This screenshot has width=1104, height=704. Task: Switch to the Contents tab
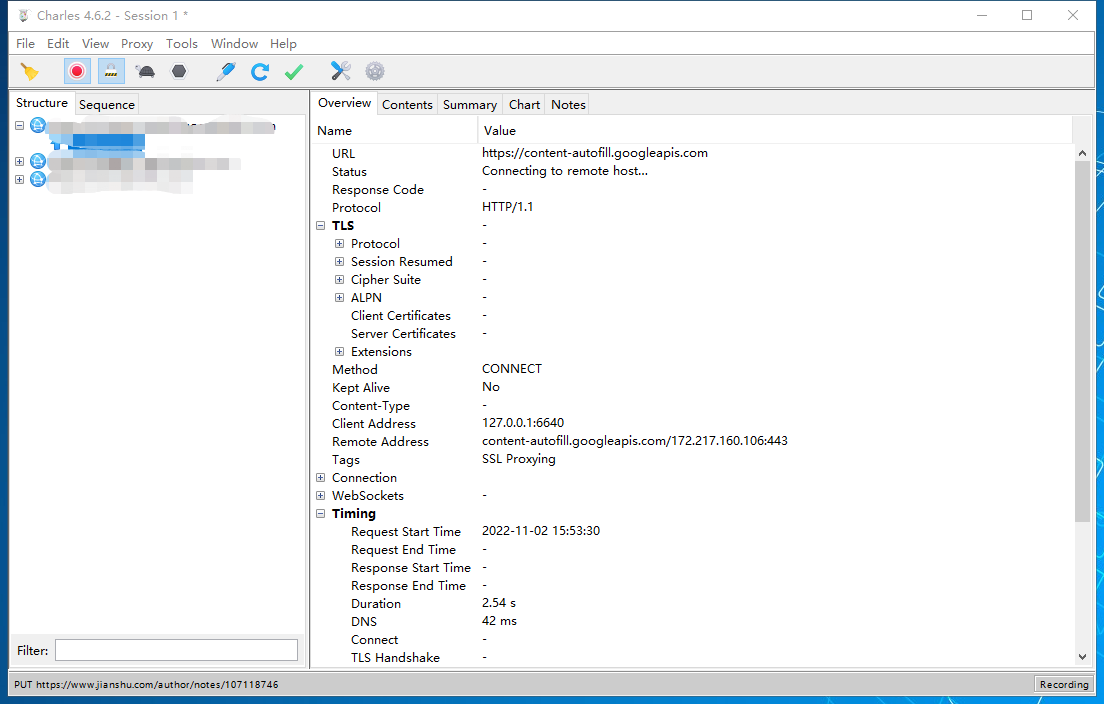(407, 104)
